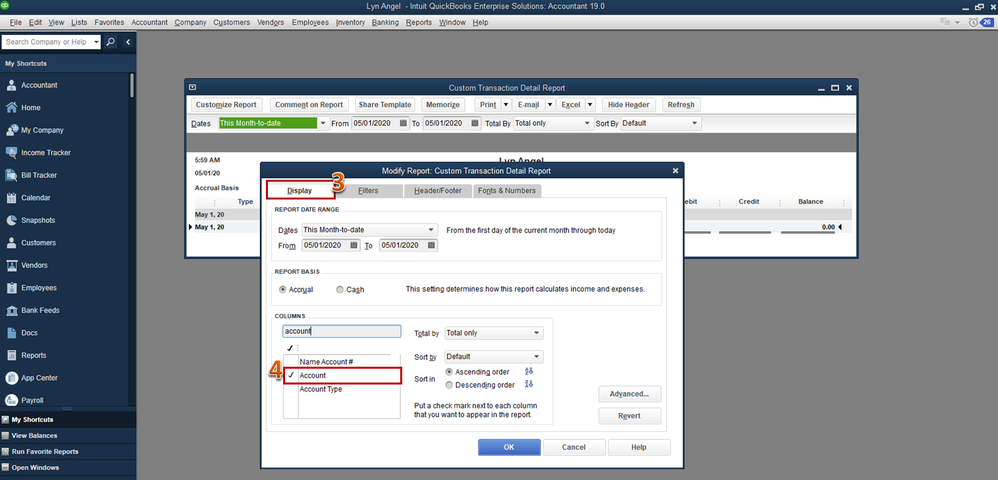Toggle the Account column check mark
The height and width of the screenshot is (480, 998).
pos(291,376)
